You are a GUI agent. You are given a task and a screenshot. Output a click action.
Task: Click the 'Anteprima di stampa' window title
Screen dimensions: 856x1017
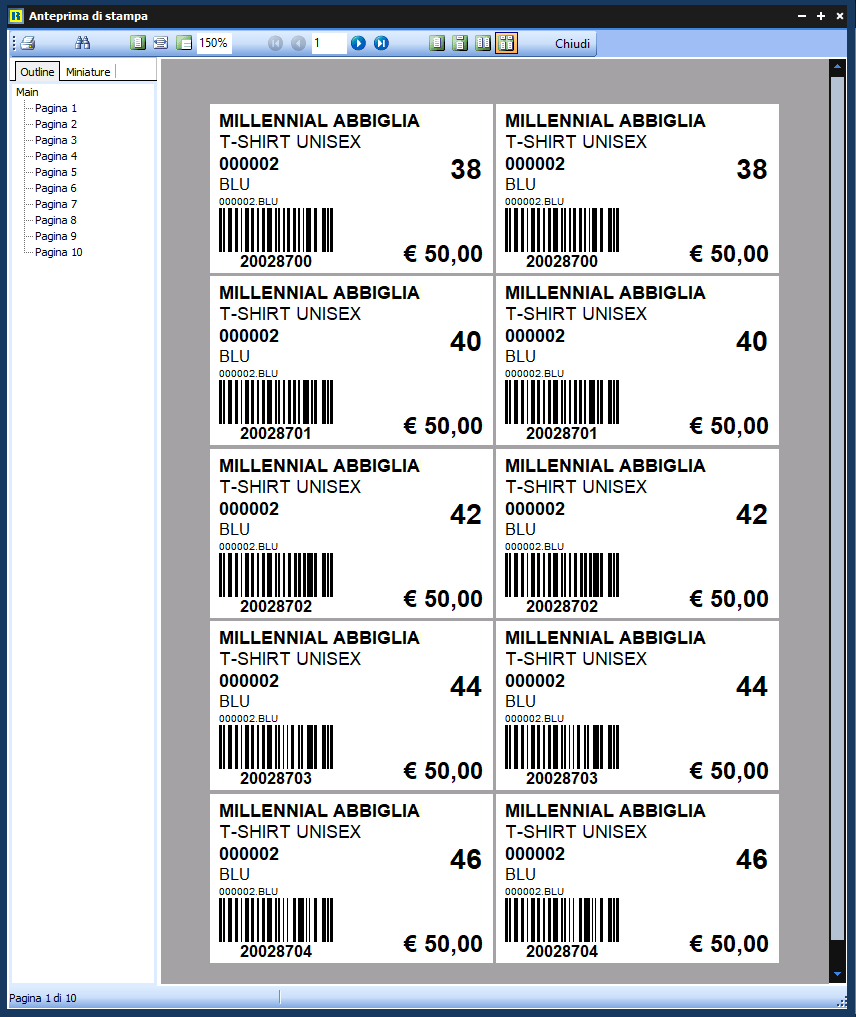click(88, 16)
